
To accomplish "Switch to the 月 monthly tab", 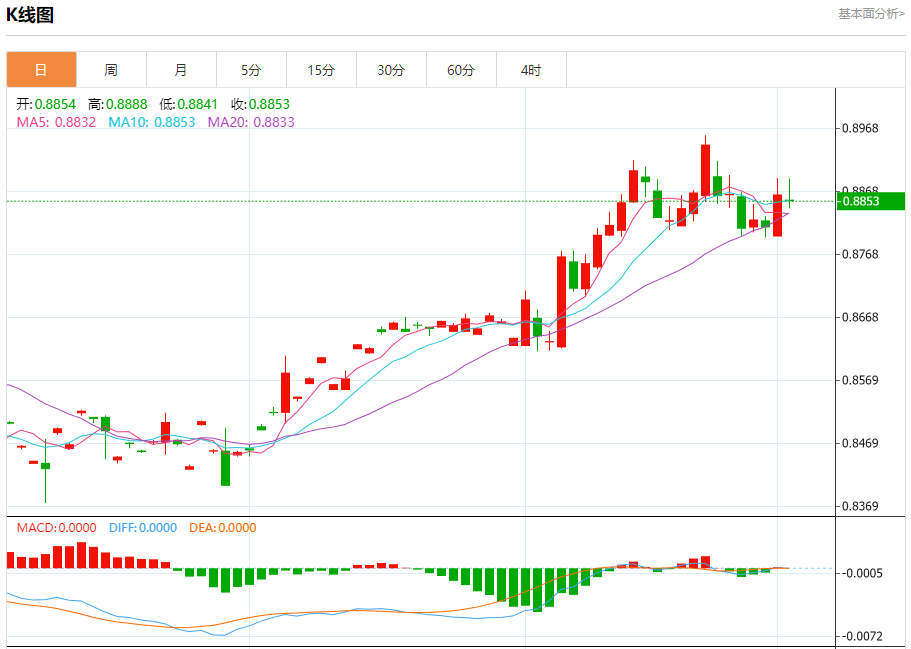I will (181, 70).
